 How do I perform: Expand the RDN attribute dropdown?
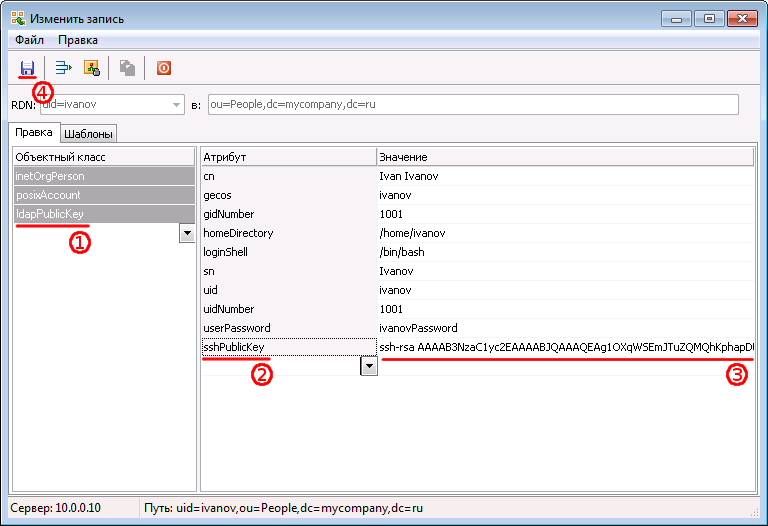(176, 104)
